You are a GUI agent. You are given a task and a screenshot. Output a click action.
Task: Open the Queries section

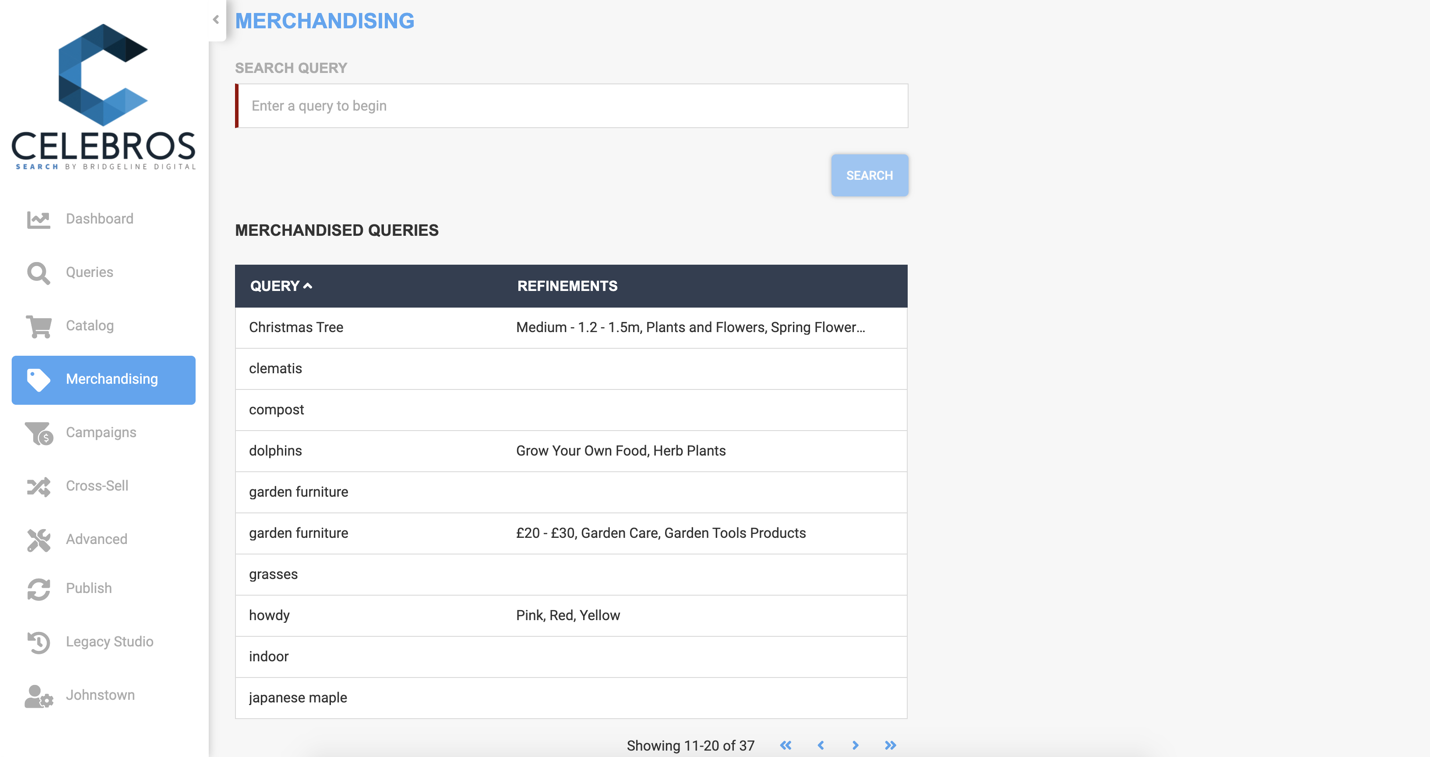pos(103,273)
